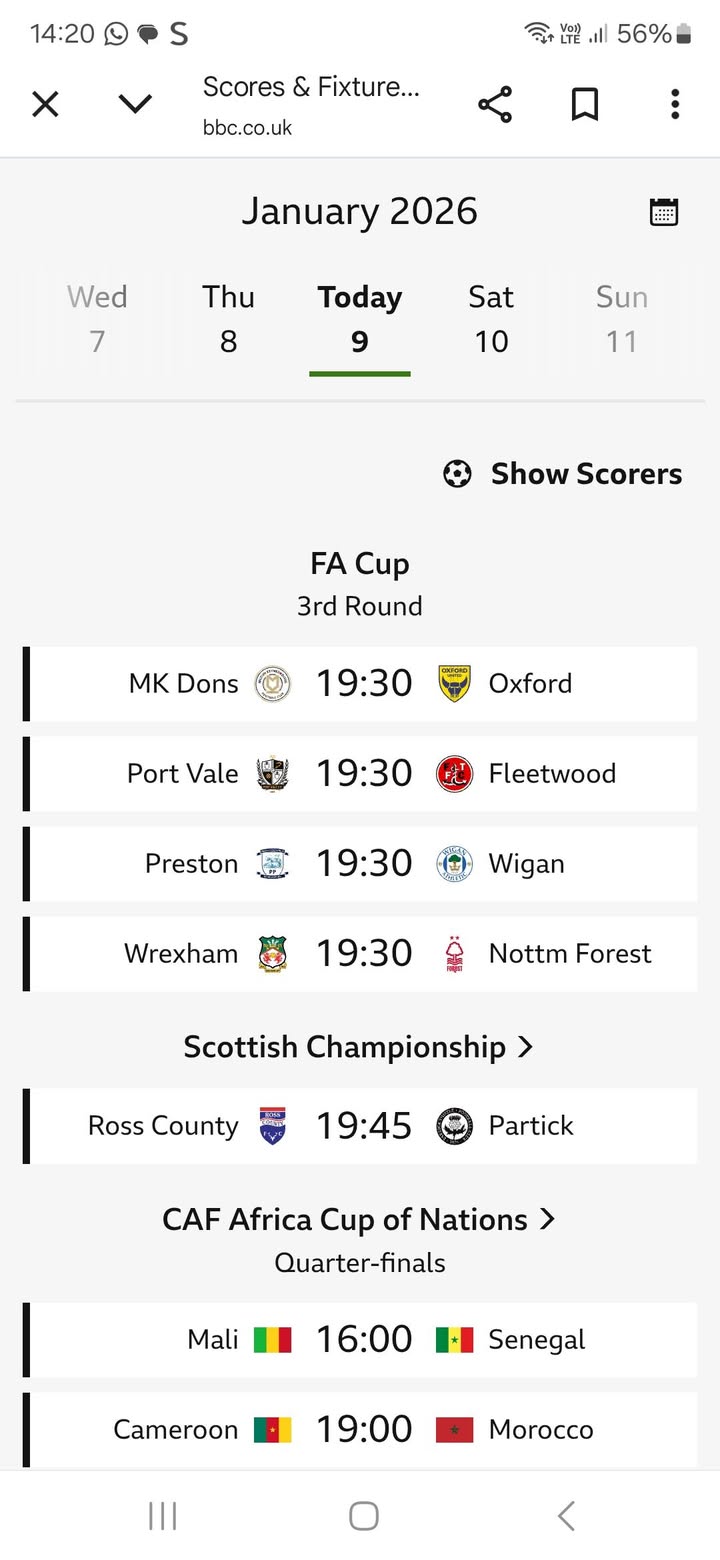The width and height of the screenshot is (720, 1560).
Task: Expand the down chevron beside the page title
Action: pyautogui.click(x=135, y=104)
